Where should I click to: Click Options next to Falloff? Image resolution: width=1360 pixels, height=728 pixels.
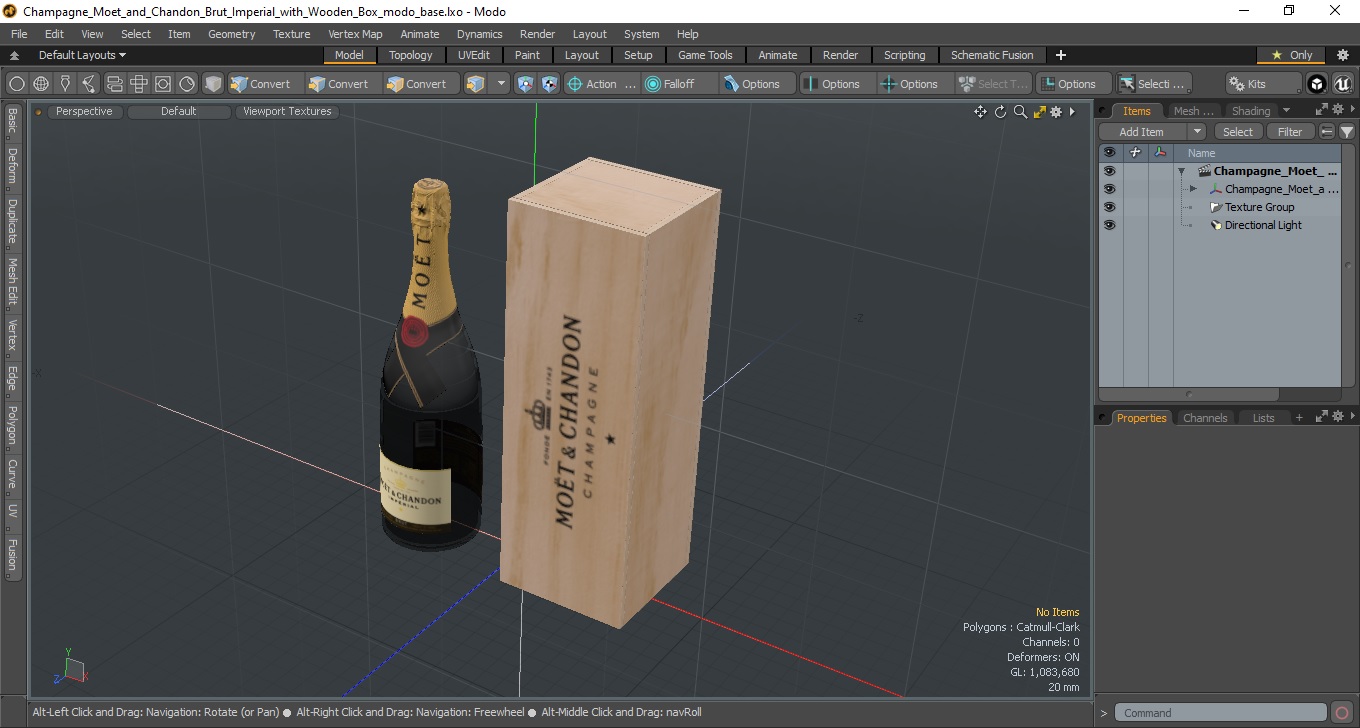[757, 84]
